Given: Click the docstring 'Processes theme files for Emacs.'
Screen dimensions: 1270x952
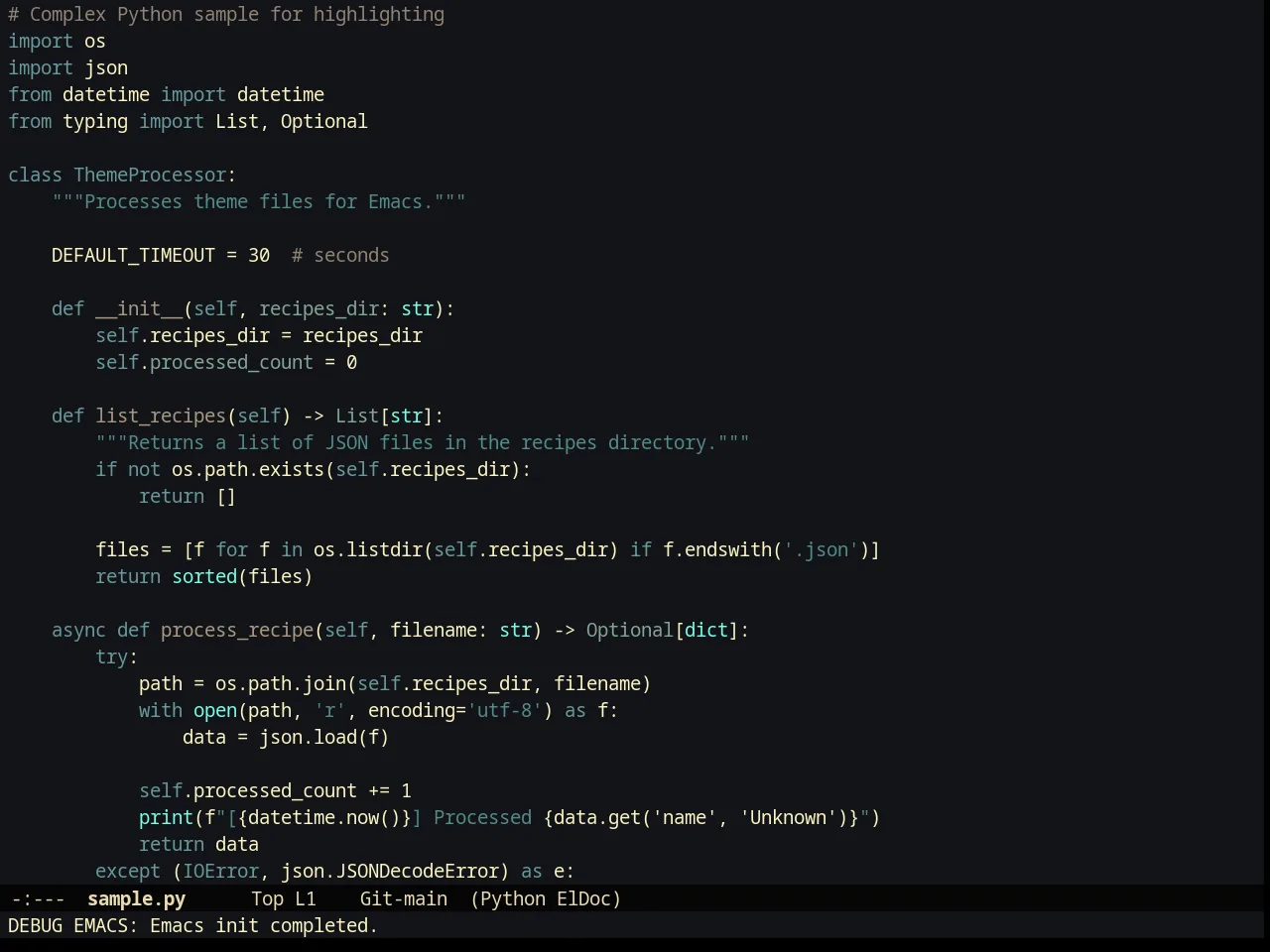Looking at the screenshot, I should click(x=258, y=202).
